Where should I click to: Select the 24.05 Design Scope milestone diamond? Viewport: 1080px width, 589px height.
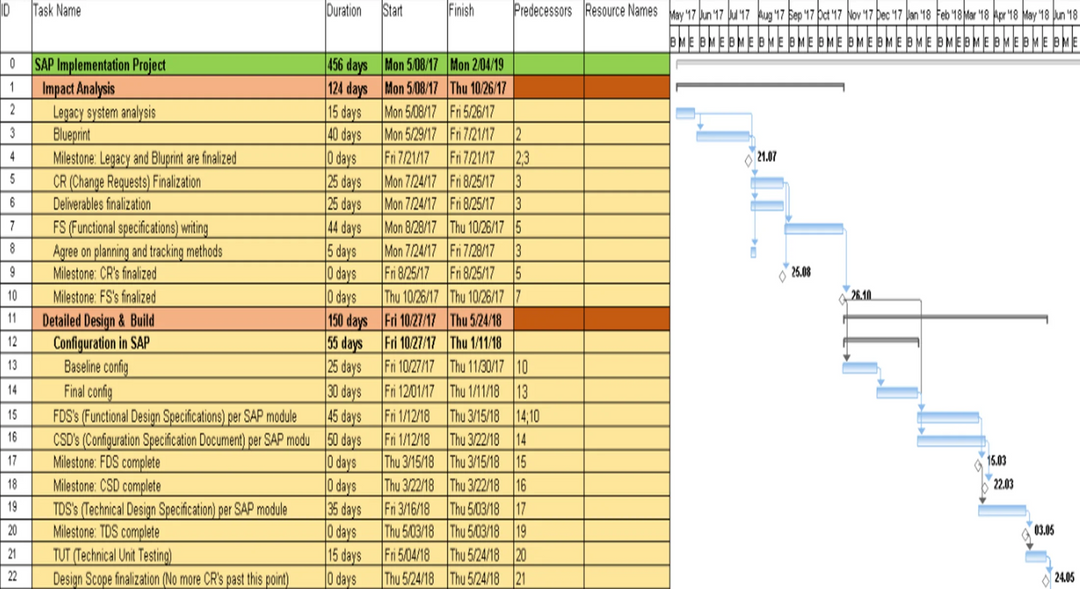[x=1046, y=579]
